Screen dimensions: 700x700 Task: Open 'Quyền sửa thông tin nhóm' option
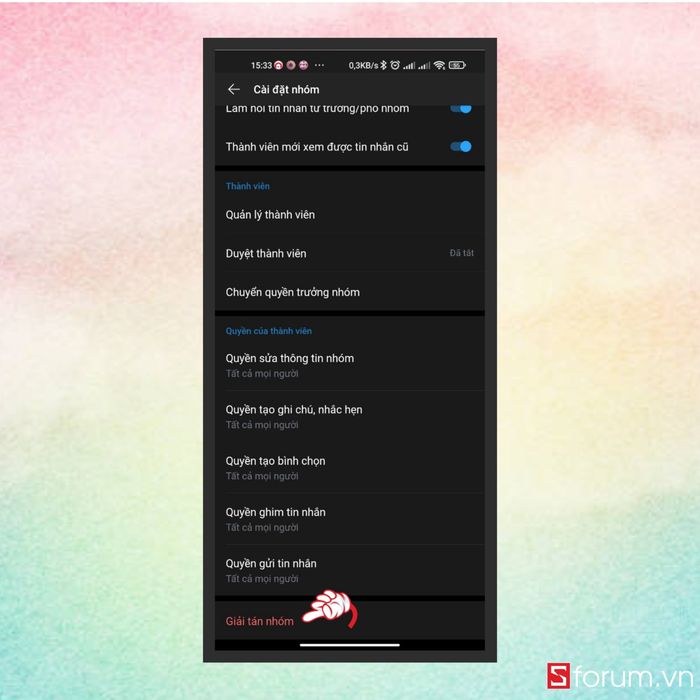coord(350,365)
